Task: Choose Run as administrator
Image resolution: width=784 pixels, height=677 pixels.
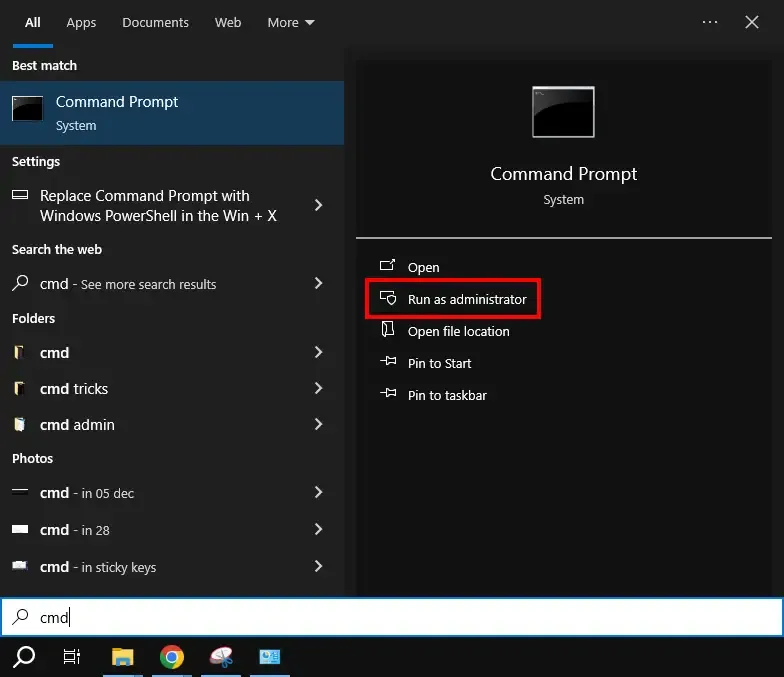Action: tap(466, 299)
